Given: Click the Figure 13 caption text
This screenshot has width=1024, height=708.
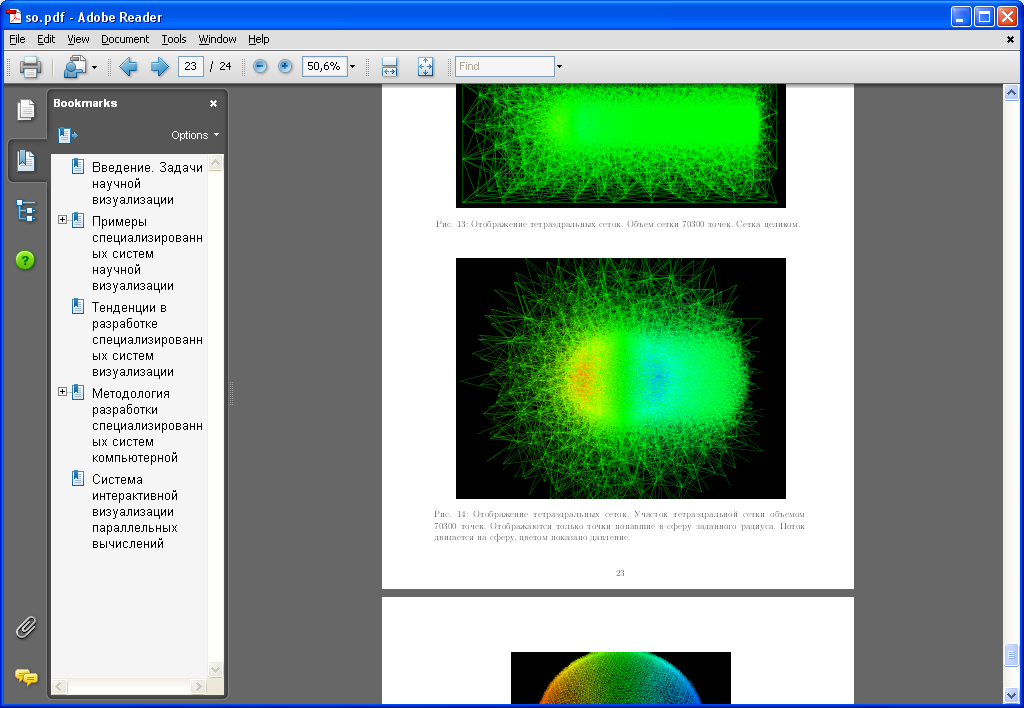Looking at the screenshot, I should (x=618, y=224).
